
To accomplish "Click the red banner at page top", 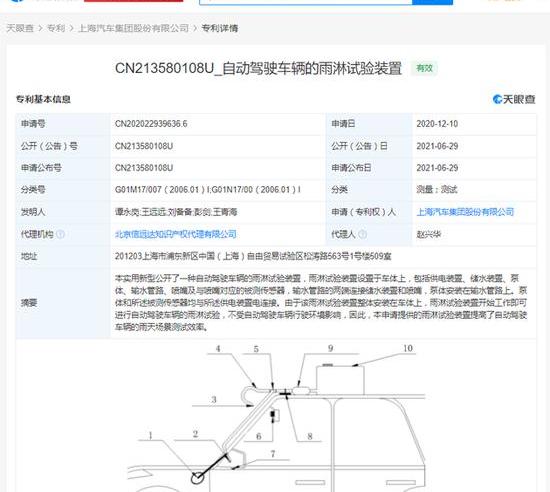I will pyautogui.click(x=134, y=1).
